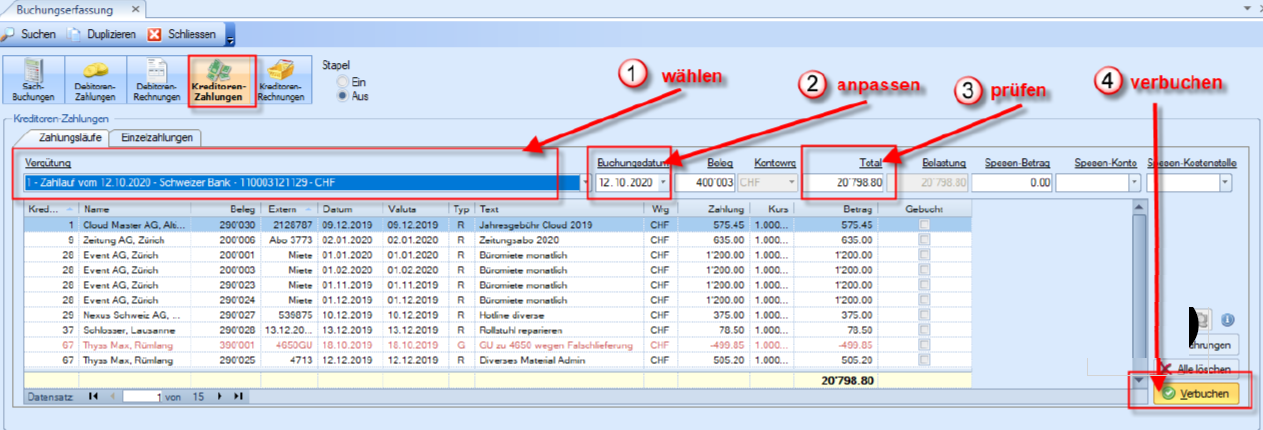Switch to Debitoren-Rechnungen entry mode
The image size is (1263, 430).
coord(156,80)
